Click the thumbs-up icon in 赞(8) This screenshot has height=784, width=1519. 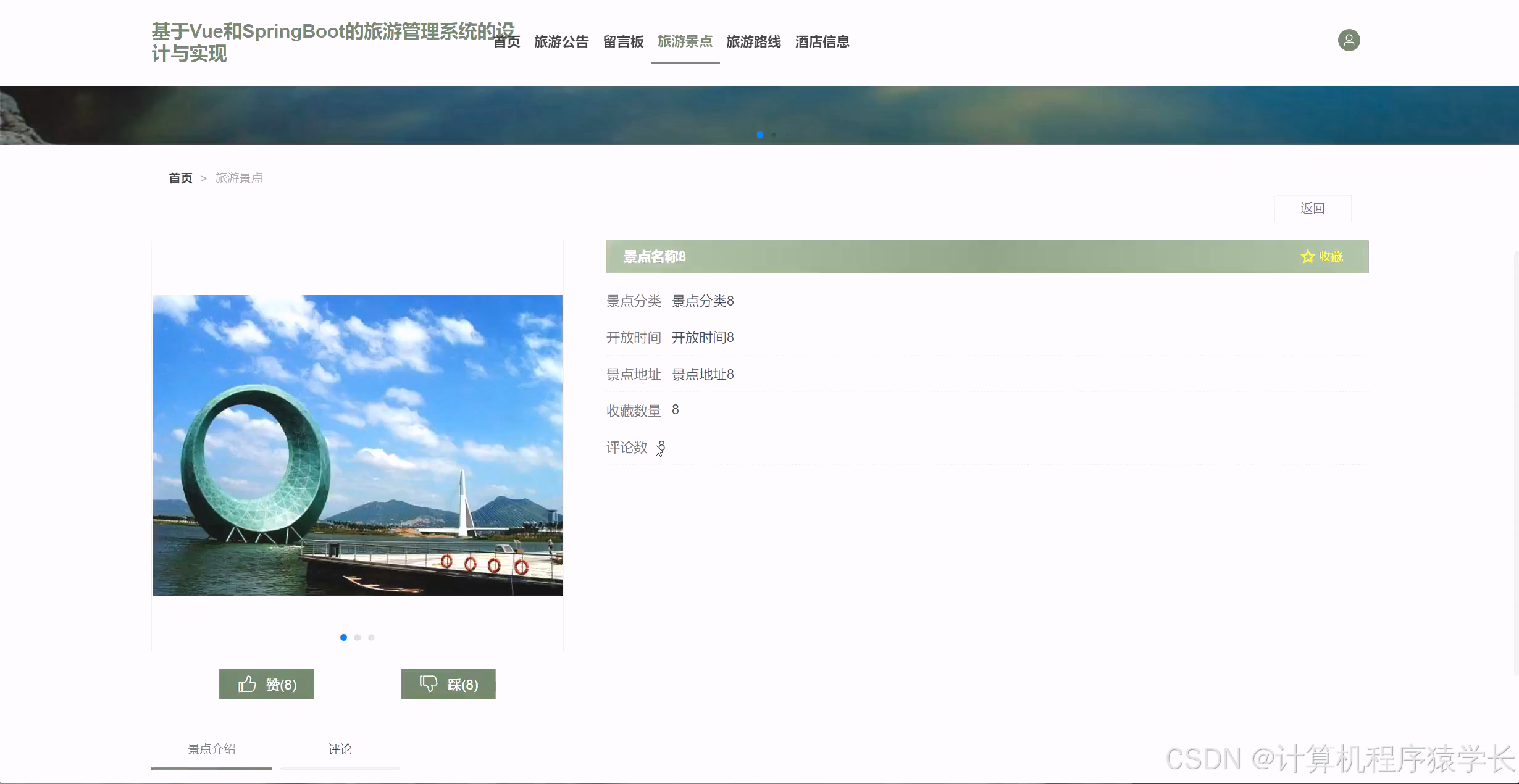pyautogui.click(x=247, y=684)
